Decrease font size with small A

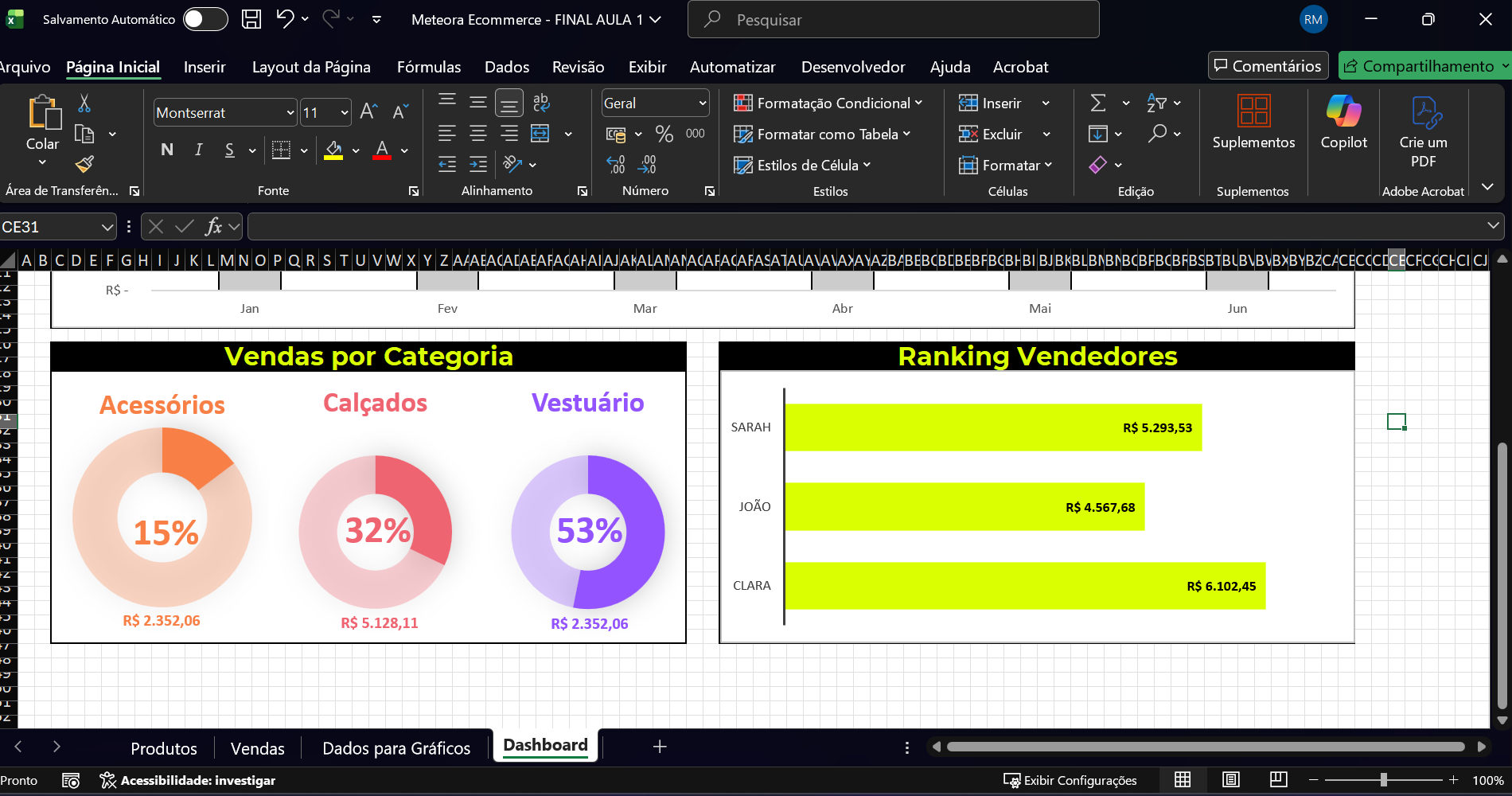coord(400,111)
